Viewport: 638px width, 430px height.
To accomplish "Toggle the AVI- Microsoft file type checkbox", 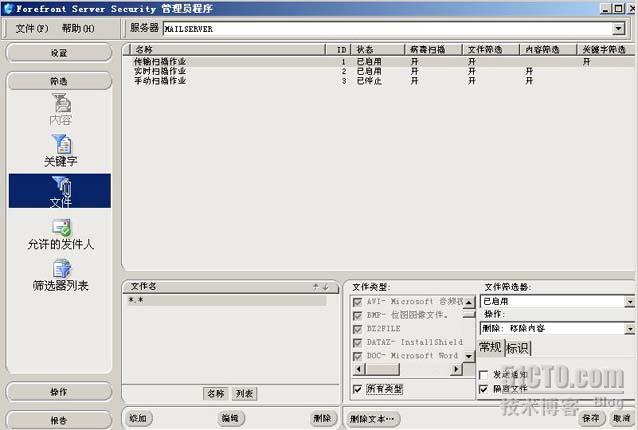I will pos(357,302).
